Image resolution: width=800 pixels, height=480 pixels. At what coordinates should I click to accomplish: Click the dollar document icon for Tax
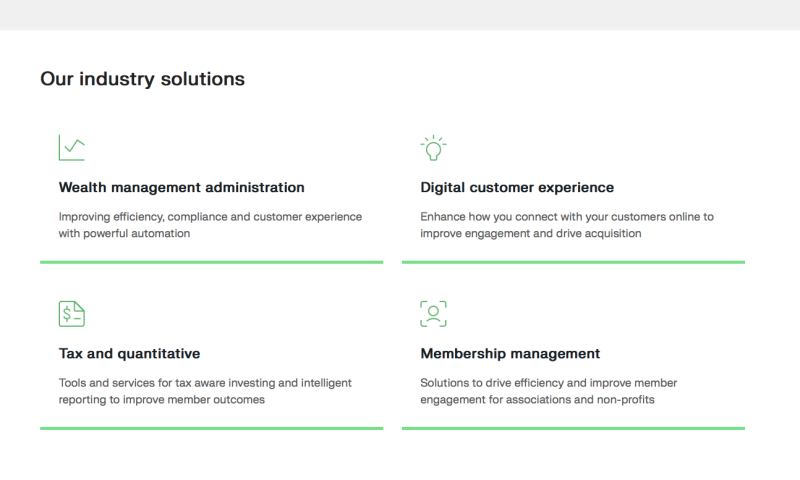(71, 314)
